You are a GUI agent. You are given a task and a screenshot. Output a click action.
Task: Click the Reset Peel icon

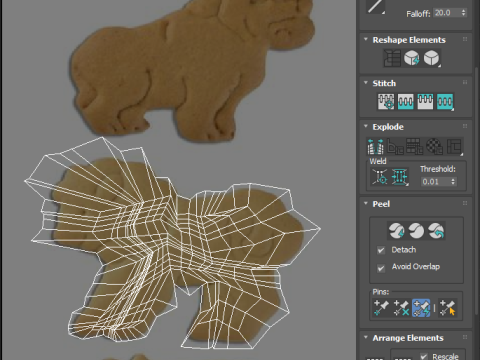tap(436, 231)
